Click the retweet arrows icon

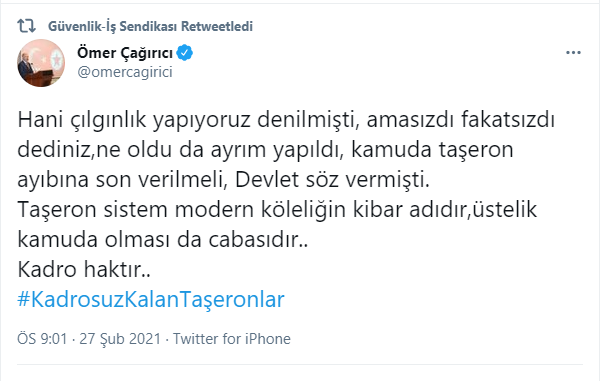click(26, 26)
